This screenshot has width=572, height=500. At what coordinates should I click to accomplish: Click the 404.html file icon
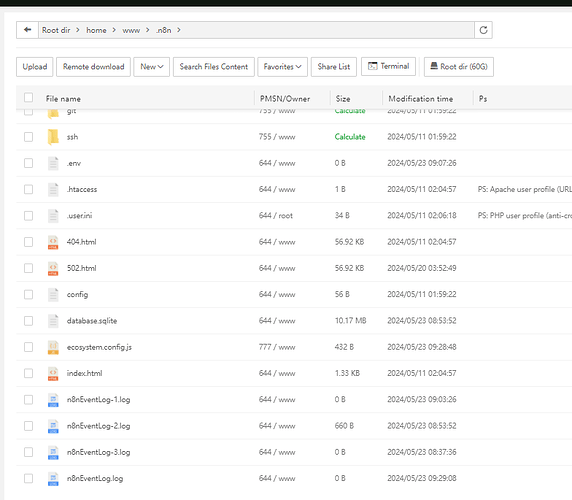point(53,242)
